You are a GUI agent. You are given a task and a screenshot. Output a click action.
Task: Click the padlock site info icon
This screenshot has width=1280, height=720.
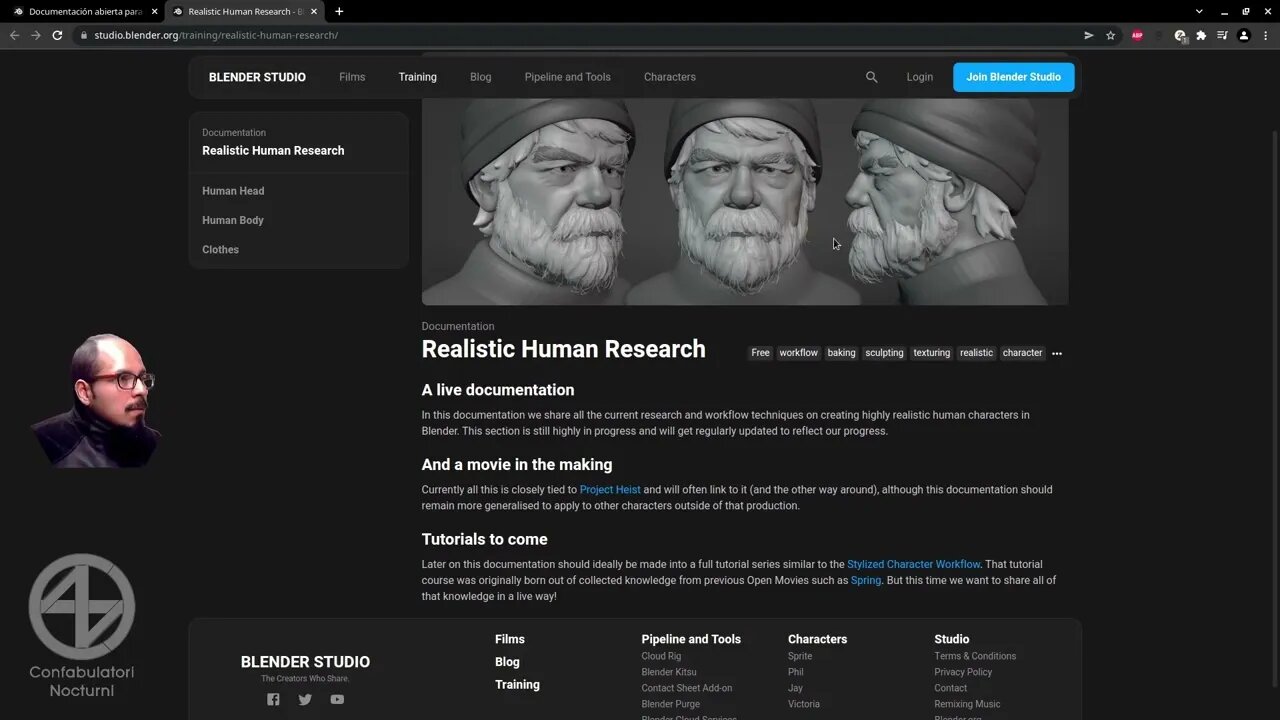coord(84,35)
